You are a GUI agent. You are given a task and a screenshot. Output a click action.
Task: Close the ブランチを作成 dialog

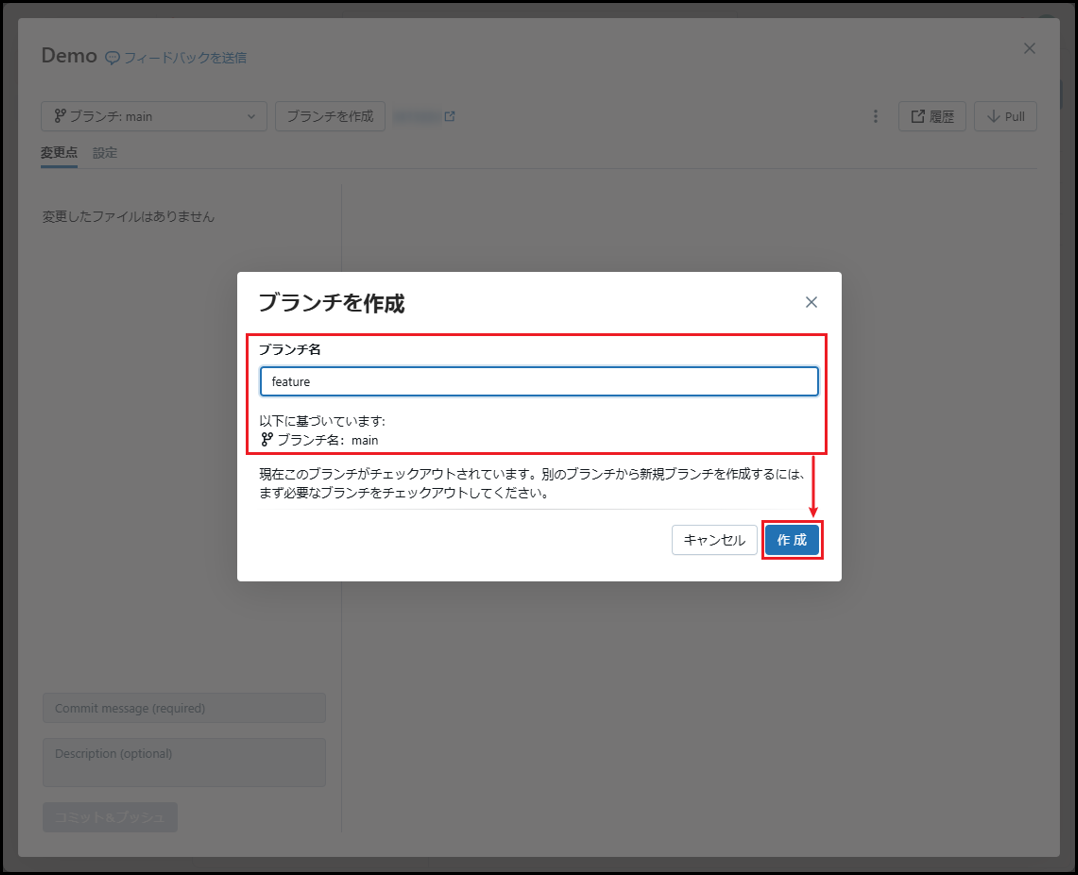click(811, 302)
